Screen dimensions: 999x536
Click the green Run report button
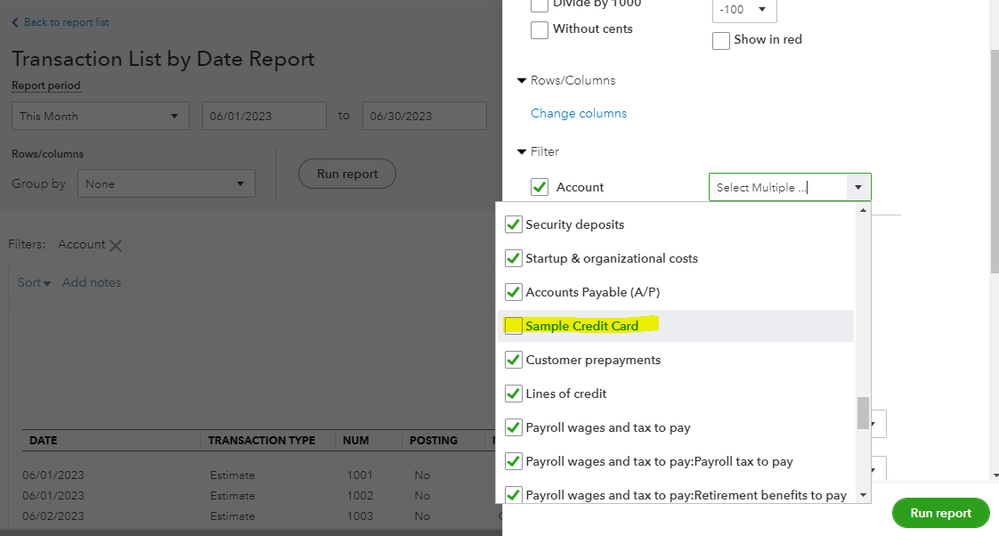(x=940, y=513)
